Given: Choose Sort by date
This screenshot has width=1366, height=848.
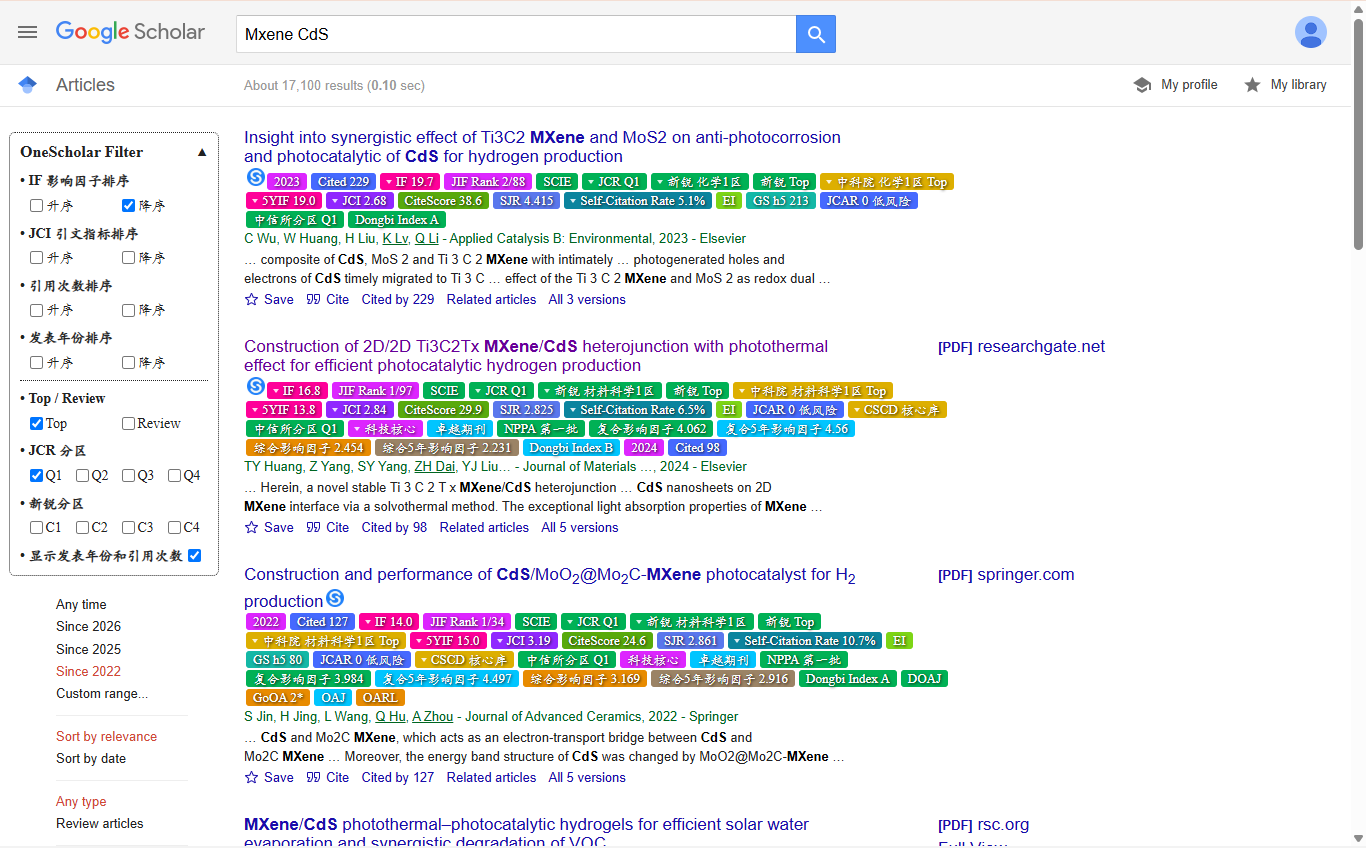Looking at the screenshot, I should pyautogui.click(x=91, y=758).
